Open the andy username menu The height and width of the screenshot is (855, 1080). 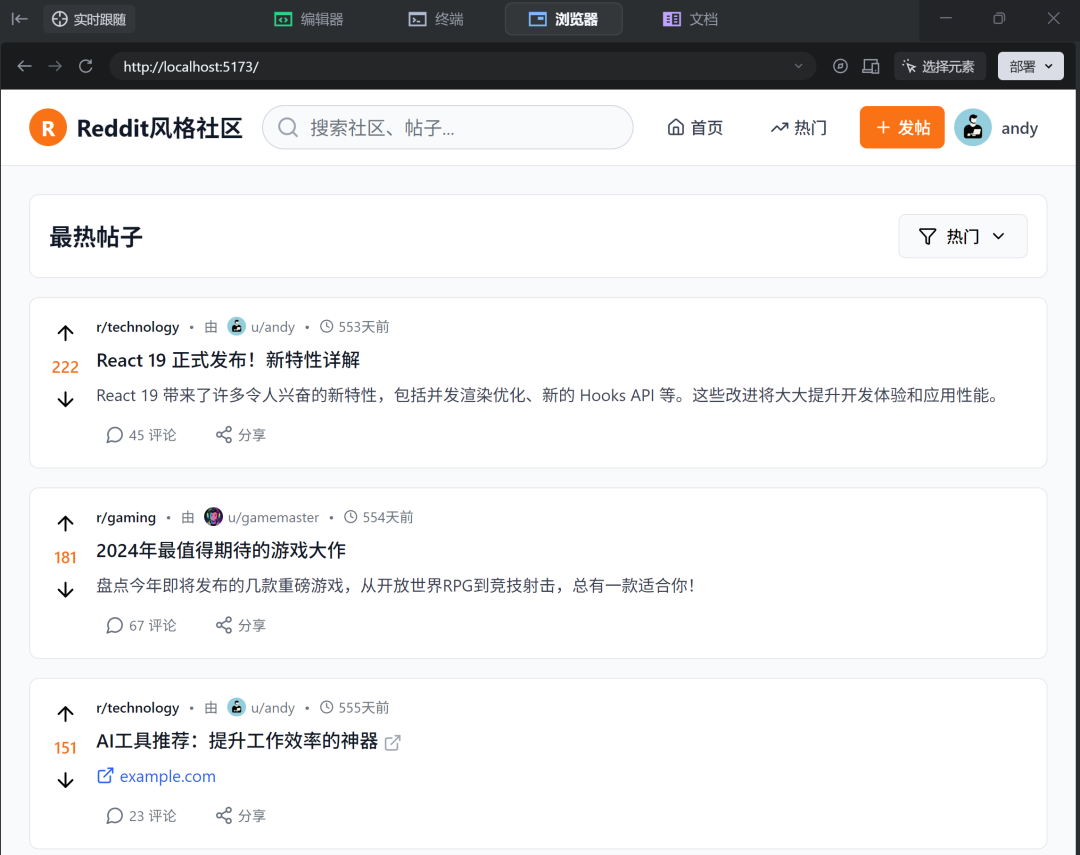click(x=1019, y=128)
